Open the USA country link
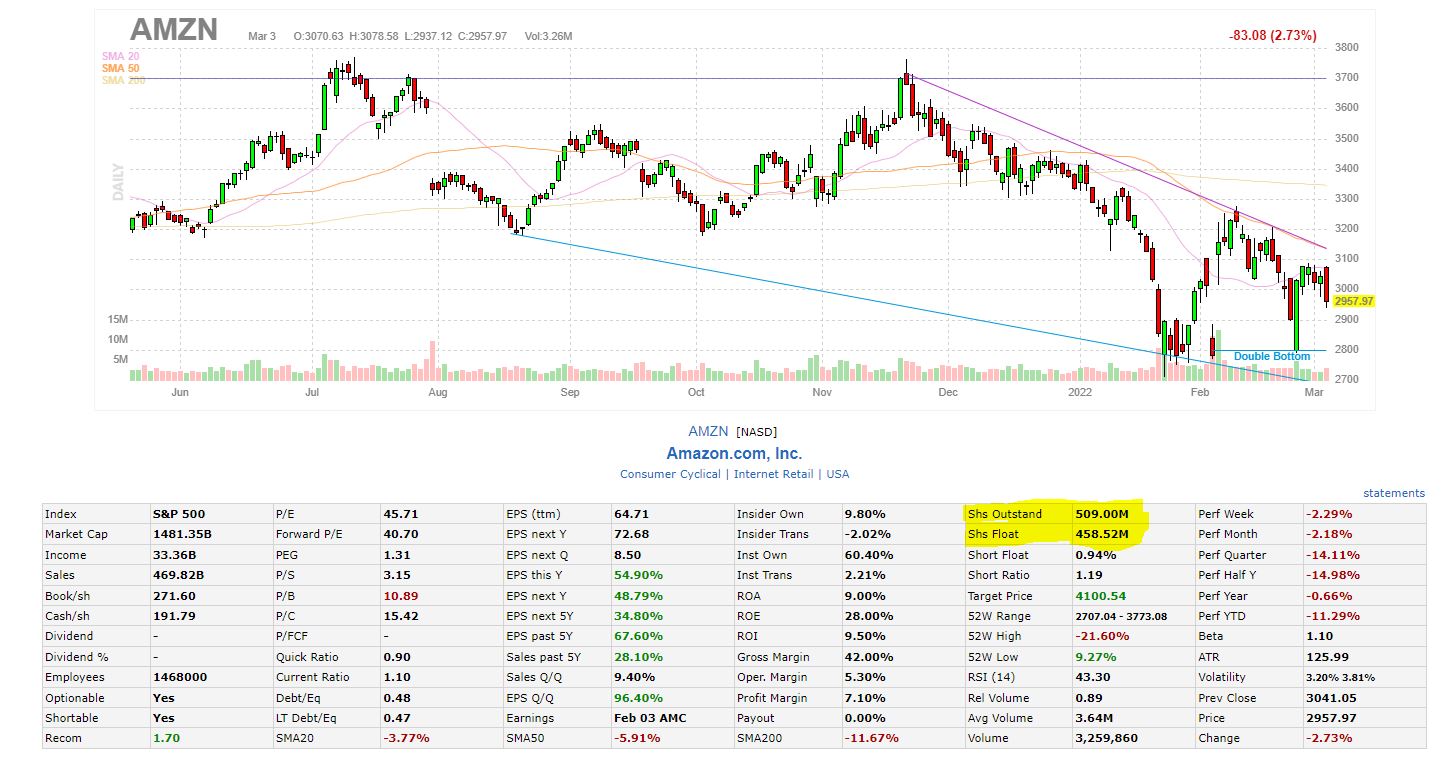Viewport: 1441px width, 765px height. click(838, 474)
